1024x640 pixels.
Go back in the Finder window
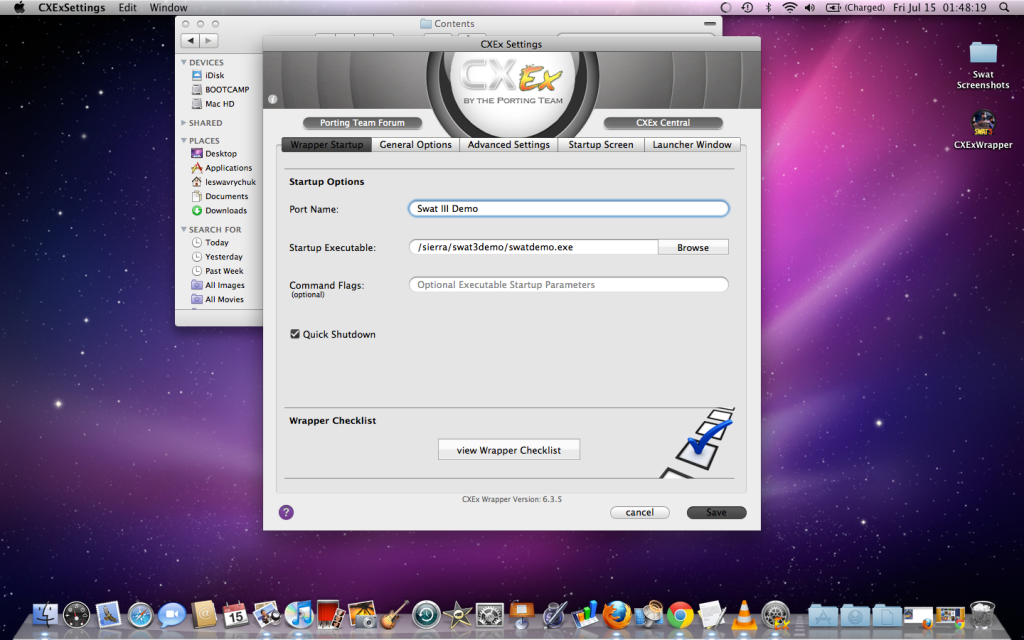(x=190, y=40)
